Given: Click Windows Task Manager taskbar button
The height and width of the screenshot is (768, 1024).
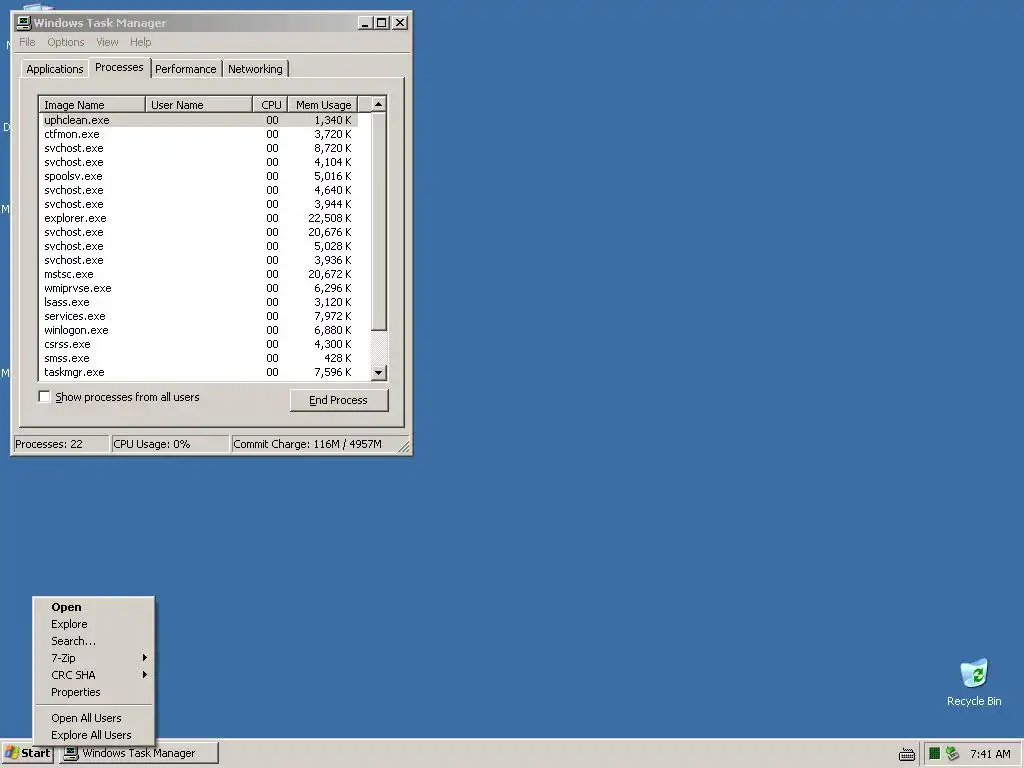Looking at the screenshot, I should (x=138, y=753).
